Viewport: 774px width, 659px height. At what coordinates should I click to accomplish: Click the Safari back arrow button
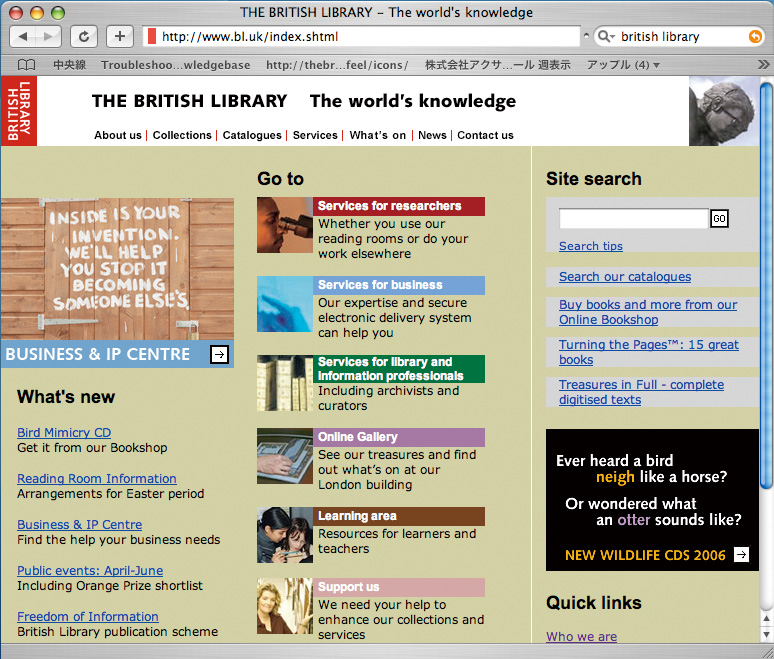[x=23, y=37]
